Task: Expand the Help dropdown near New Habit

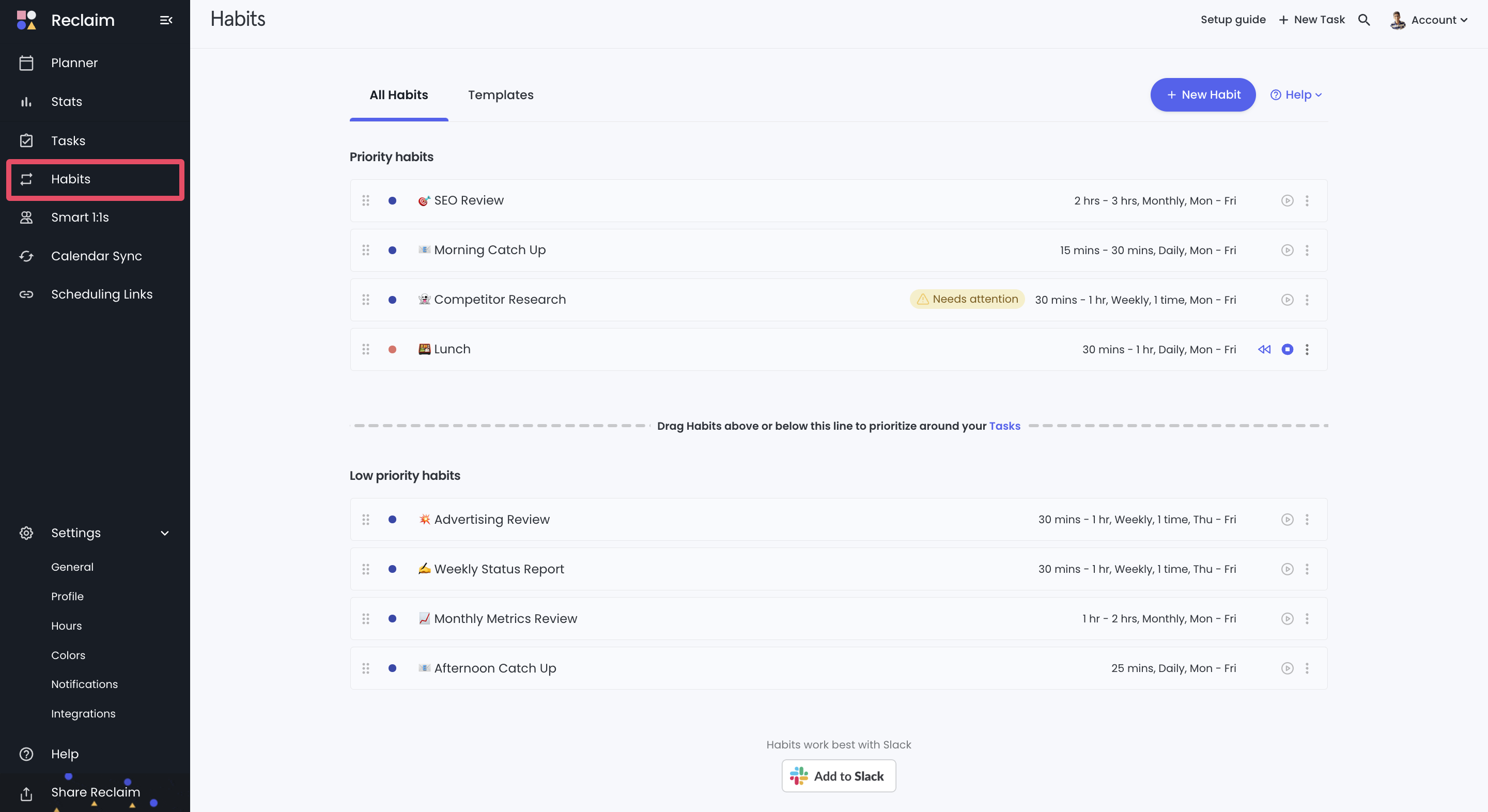Action: [1296, 95]
